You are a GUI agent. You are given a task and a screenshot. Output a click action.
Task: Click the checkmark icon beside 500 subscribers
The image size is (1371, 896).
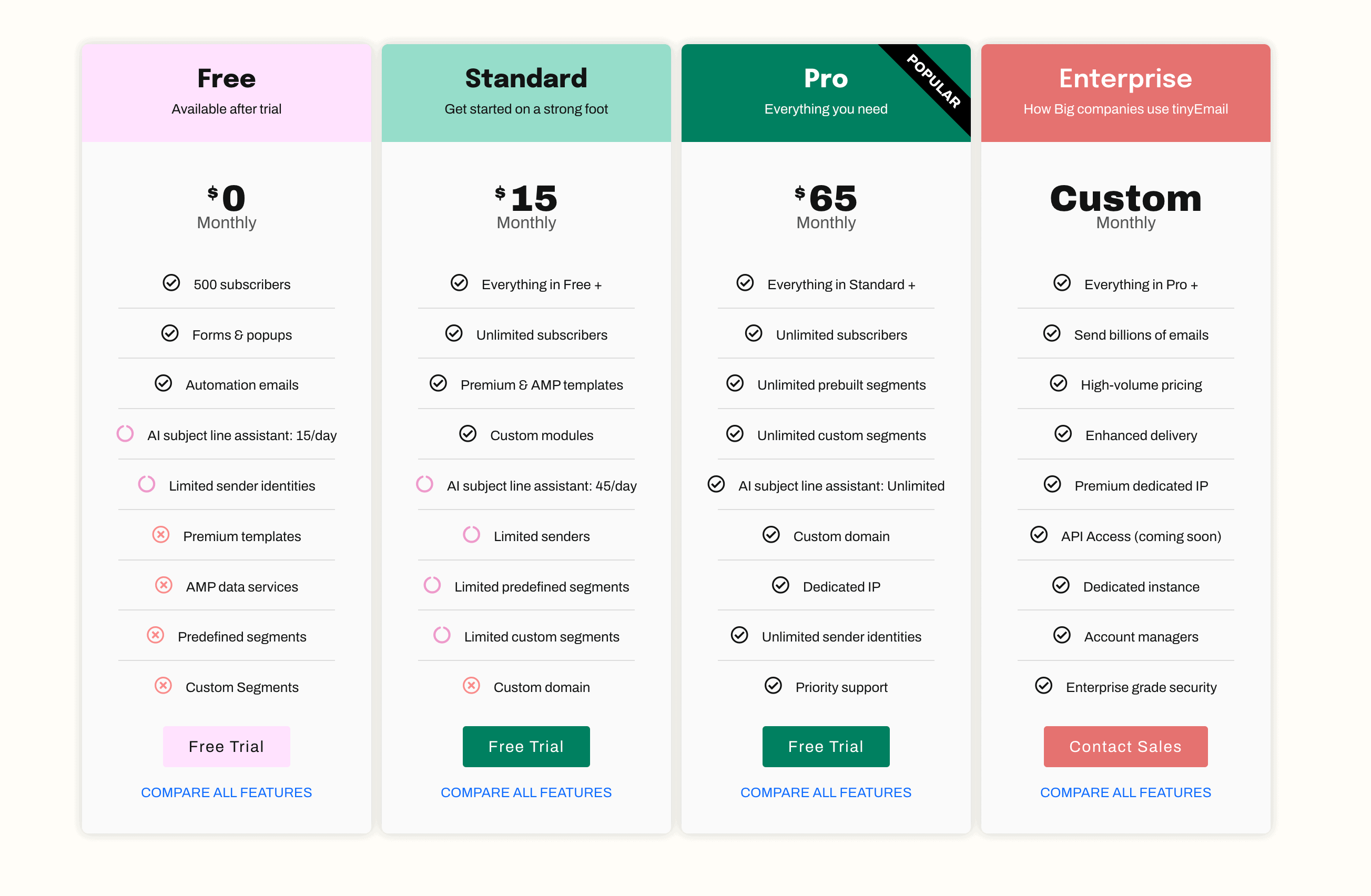coord(171,283)
